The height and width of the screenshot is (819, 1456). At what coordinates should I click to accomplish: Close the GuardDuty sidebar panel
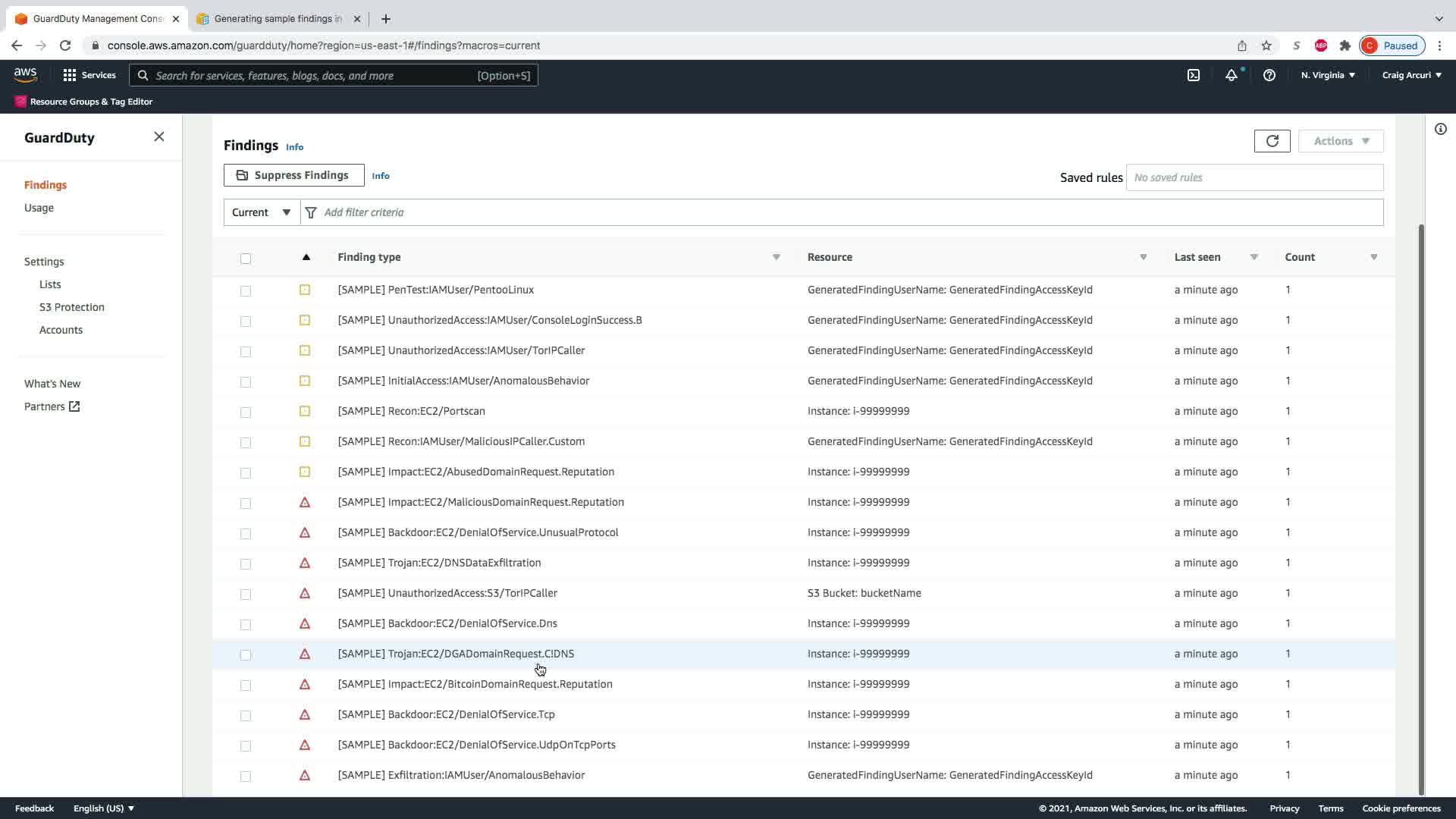click(x=158, y=136)
